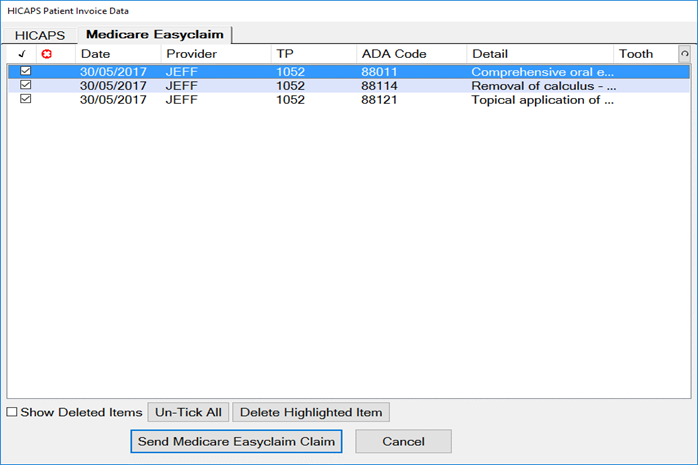This screenshot has width=698, height=465.
Task: Untick the checkbox for ADA code 88011
Action: click(x=26, y=71)
